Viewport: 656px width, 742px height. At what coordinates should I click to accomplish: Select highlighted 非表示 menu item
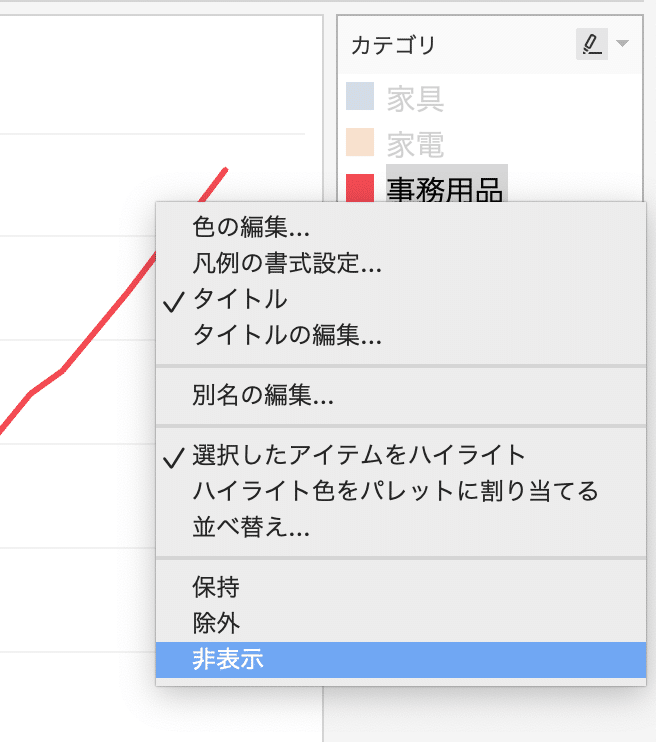401,660
